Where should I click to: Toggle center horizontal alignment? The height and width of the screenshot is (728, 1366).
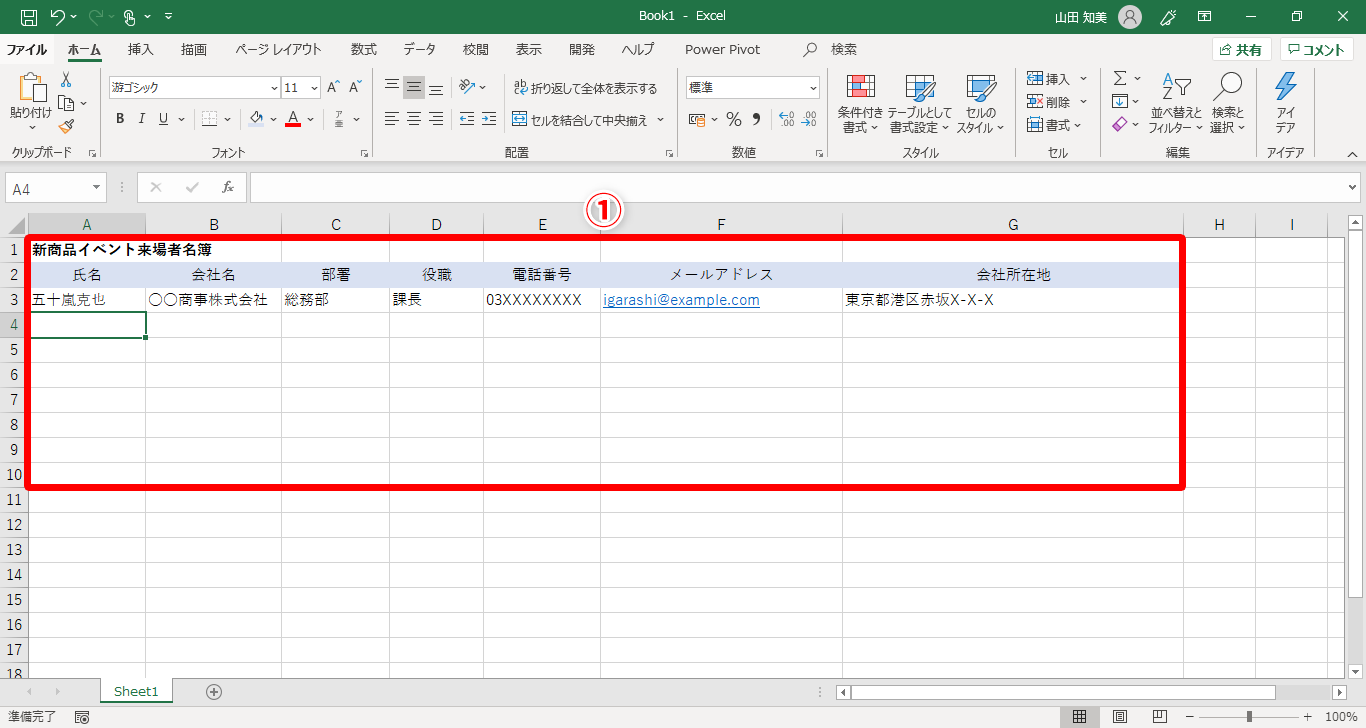tap(414, 119)
